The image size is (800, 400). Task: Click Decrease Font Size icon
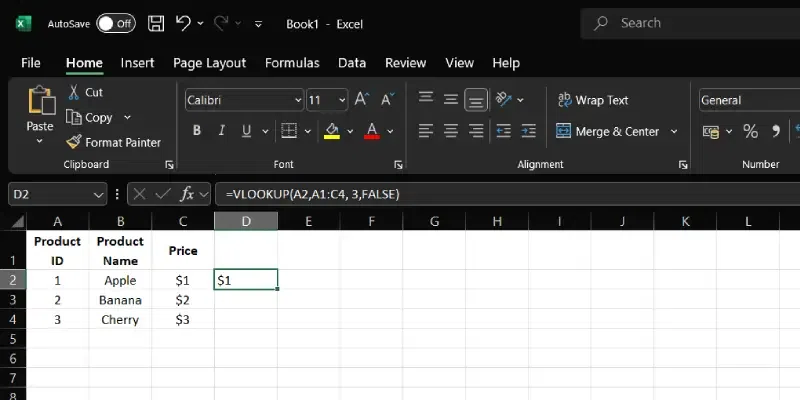click(x=388, y=99)
